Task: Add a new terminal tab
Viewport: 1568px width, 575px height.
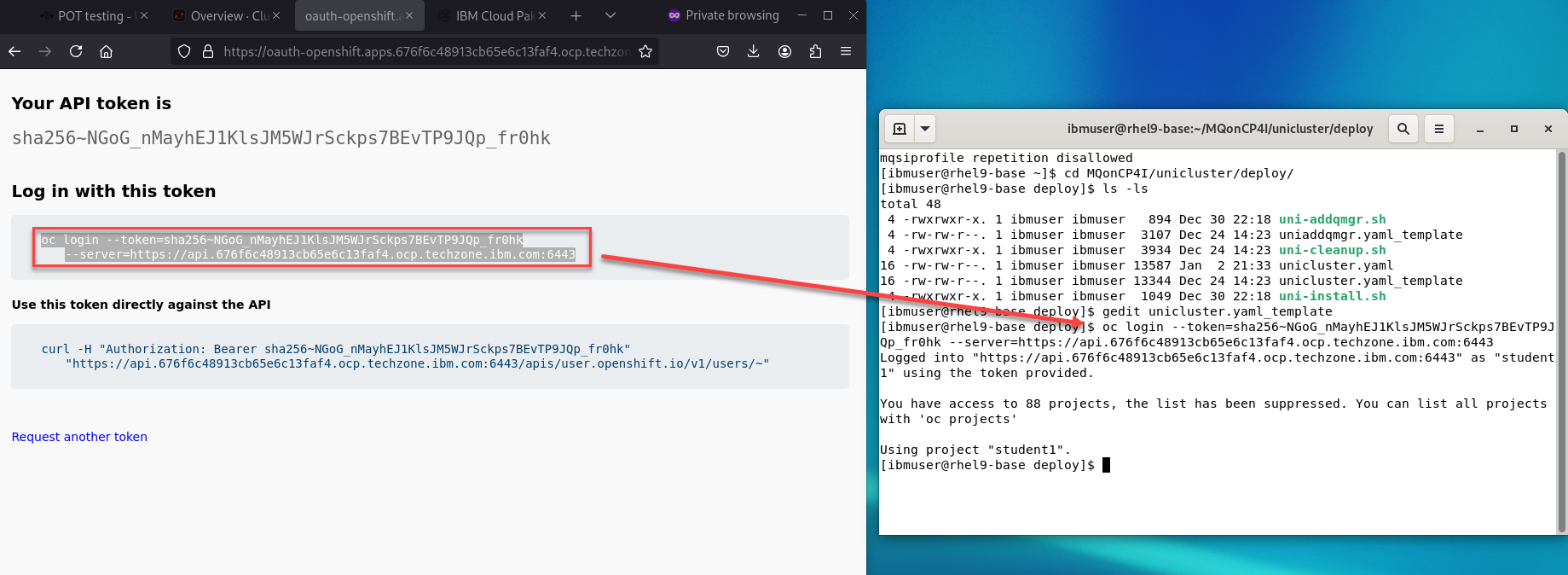Action: coord(899,129)
